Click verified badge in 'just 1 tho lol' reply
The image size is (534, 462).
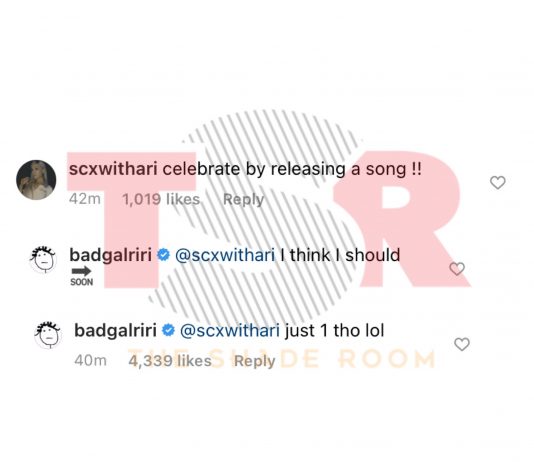click(169, 330)
